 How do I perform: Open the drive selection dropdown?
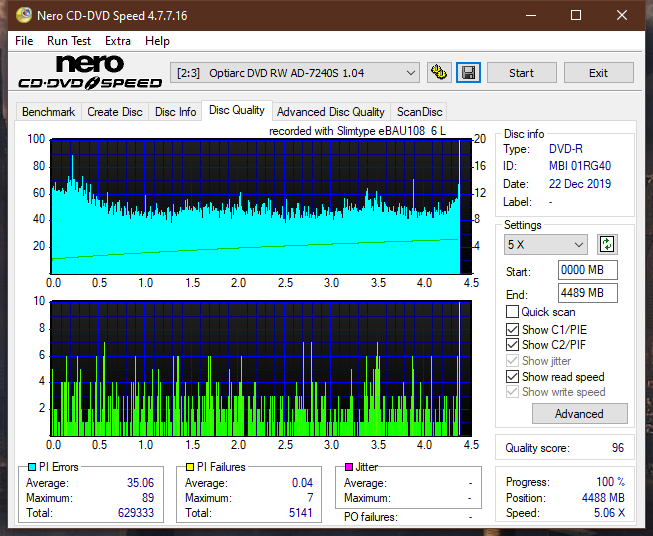(294, 73)
